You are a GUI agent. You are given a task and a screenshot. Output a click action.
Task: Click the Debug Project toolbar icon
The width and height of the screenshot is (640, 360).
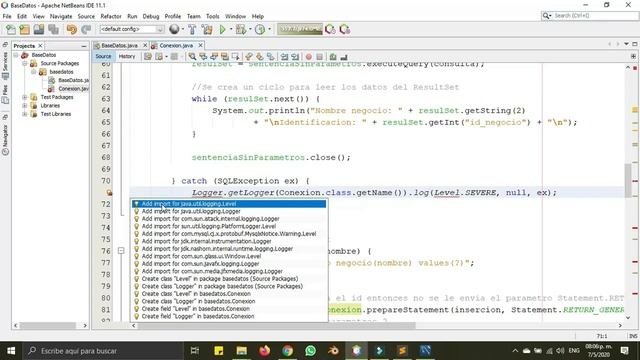click(x=241, y=29)
